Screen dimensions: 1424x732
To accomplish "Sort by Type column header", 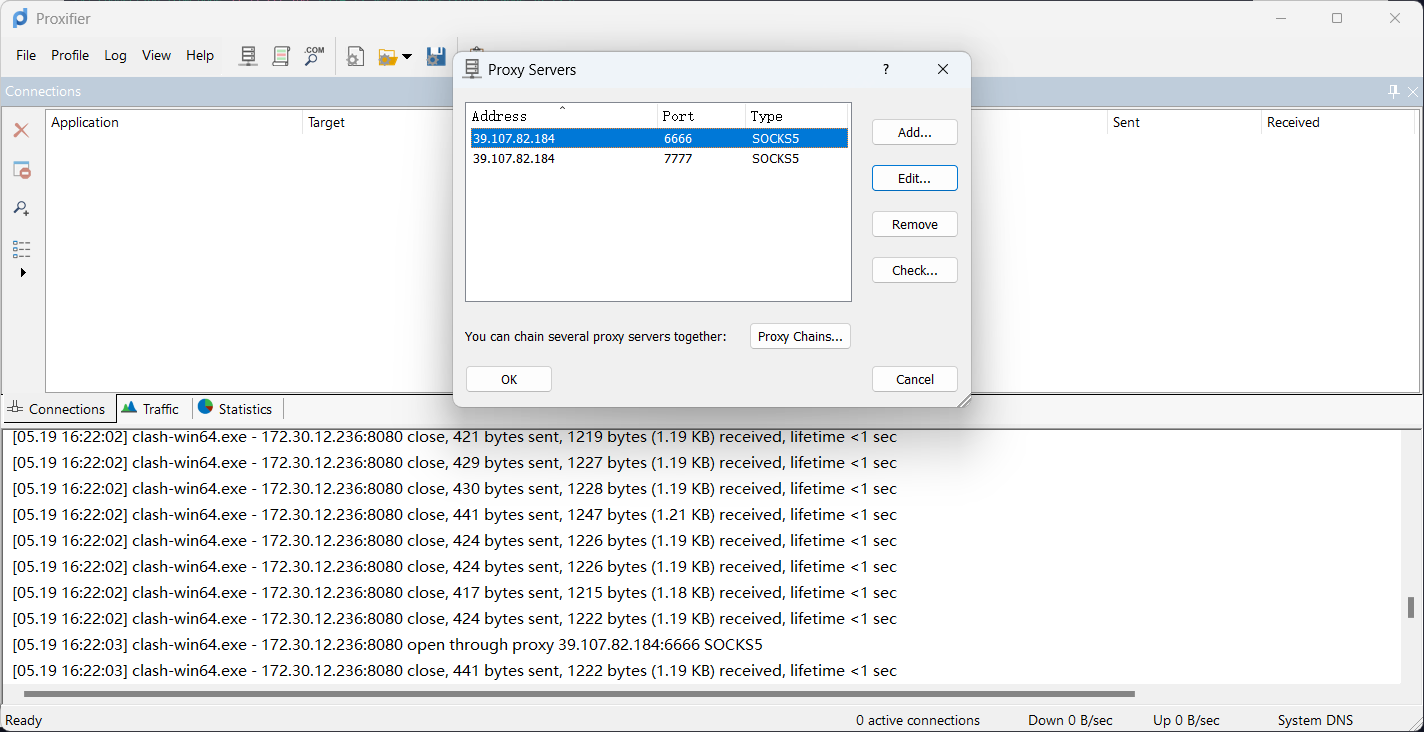I will tap(797, 116).
